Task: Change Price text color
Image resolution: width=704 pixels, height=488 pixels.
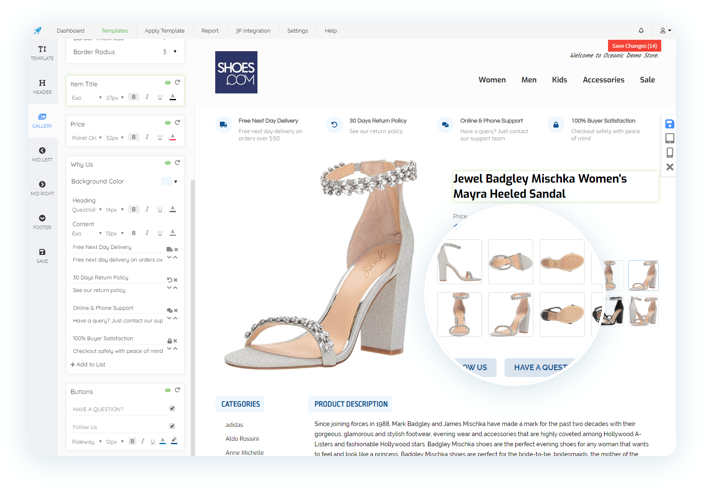Action: (x=172, y=137)
